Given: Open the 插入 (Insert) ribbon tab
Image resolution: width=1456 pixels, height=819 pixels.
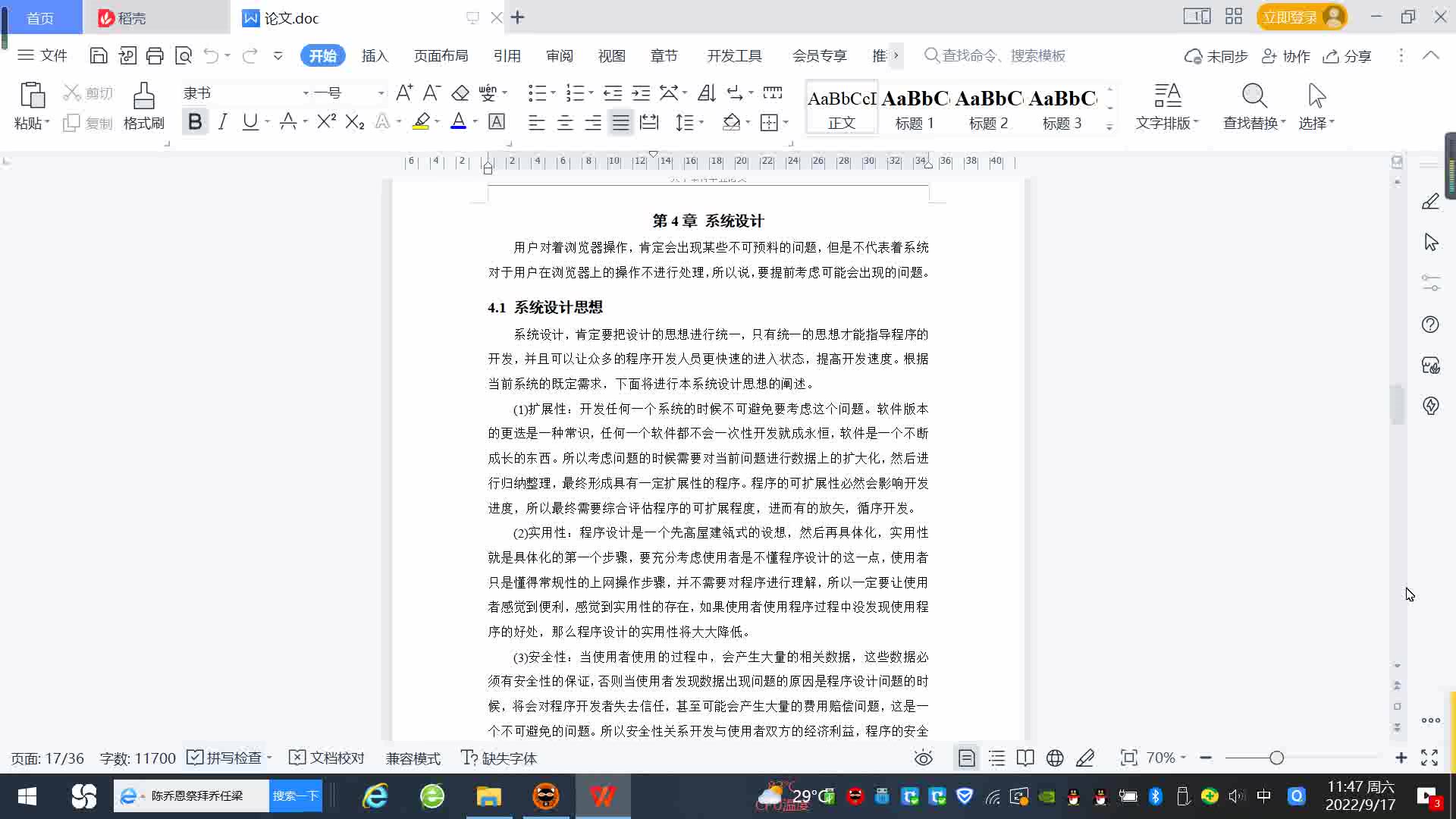Looking at the screenshot, I should click(x=375, y=56).
